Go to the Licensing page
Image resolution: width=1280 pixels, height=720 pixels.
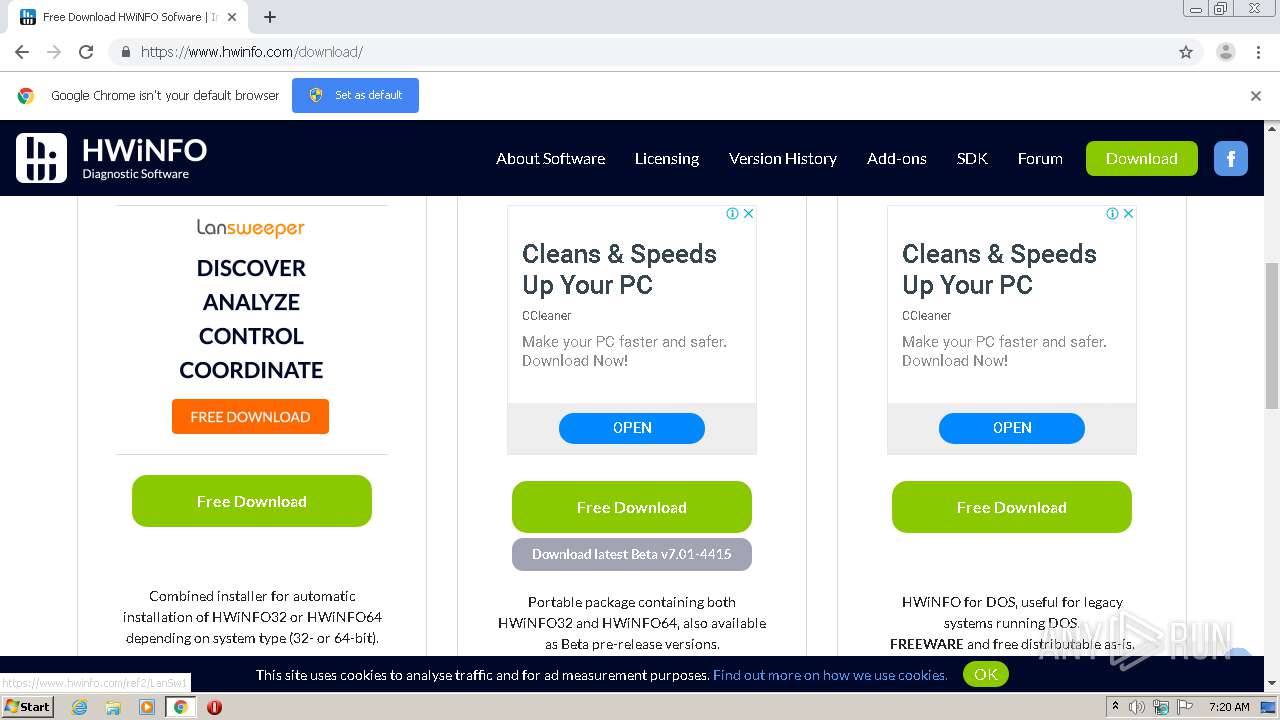[x=667, y=158]
